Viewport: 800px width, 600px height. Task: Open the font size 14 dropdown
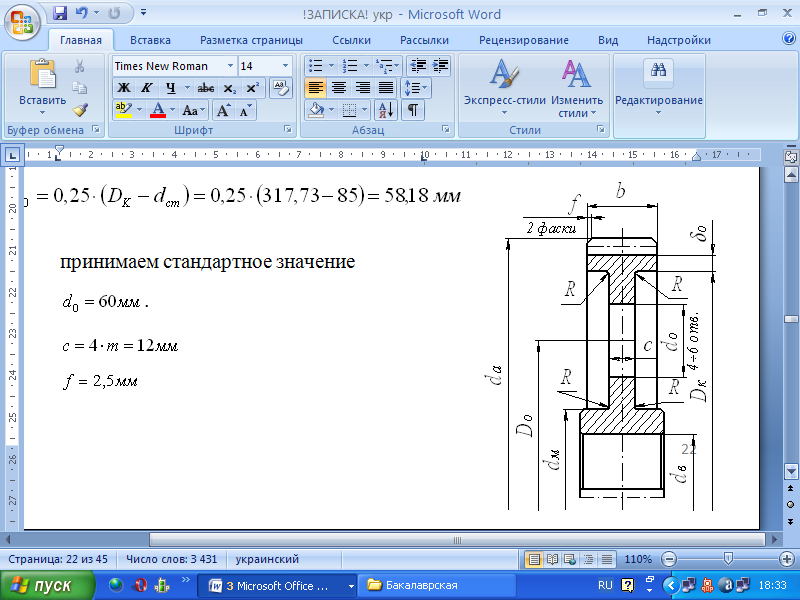click(x=285, y=66)
